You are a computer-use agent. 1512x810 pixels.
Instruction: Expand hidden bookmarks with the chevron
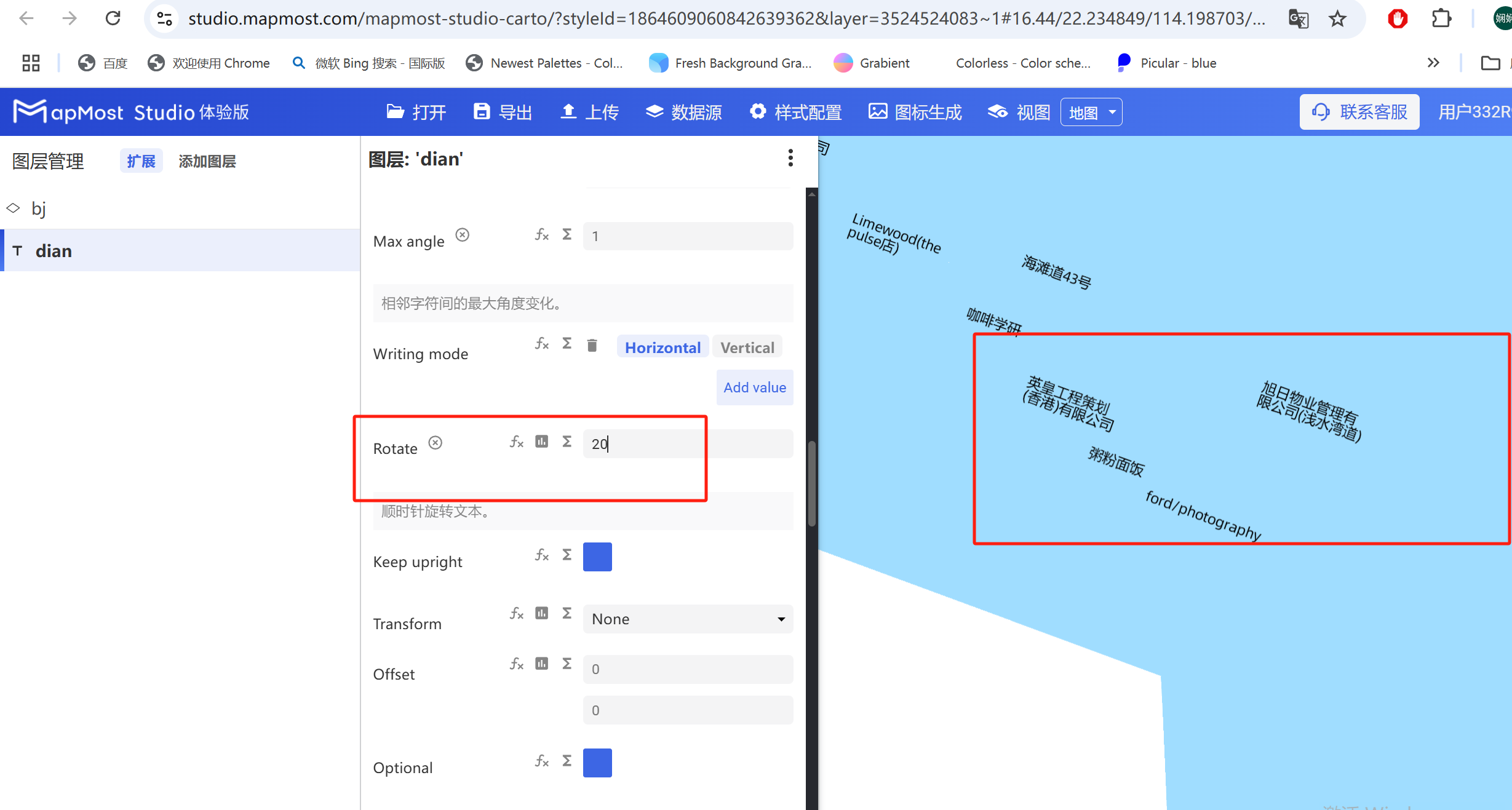[1434, 62]
